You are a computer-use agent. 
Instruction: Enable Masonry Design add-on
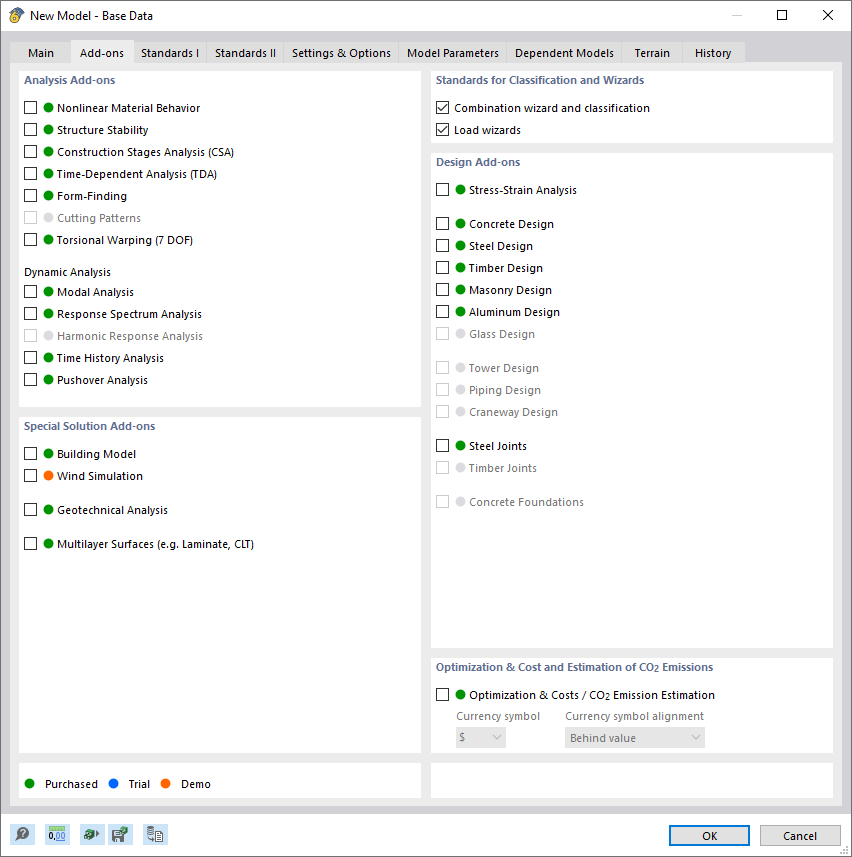pyautogui.click(x=443, y=290)
